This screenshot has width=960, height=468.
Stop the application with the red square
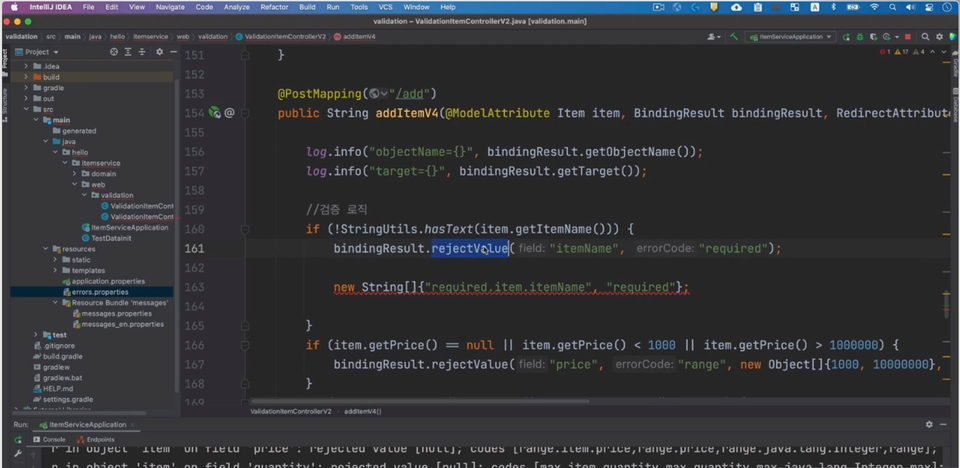click(x=907, y=37)
